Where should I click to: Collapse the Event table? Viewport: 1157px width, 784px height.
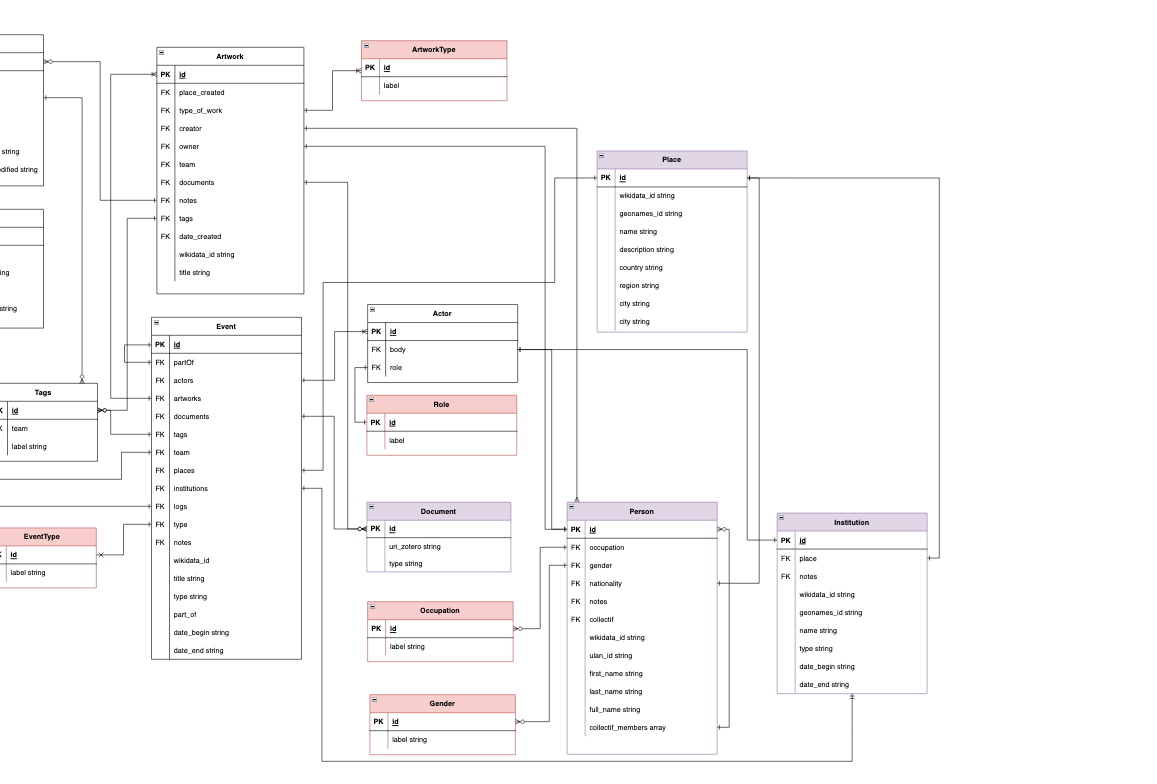(x=157, y=322)
